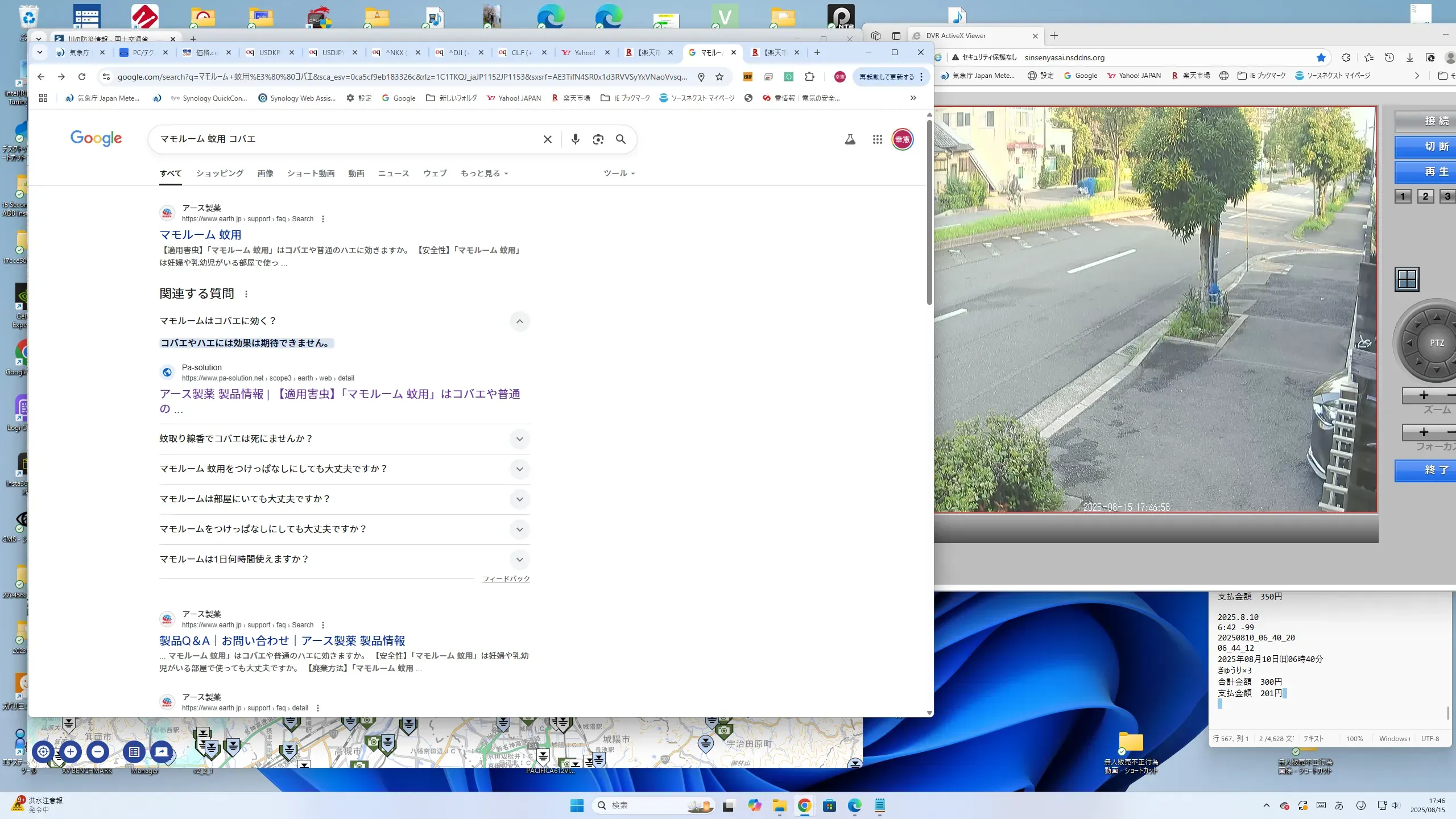Open the マモルーム 蚊用 result link

pos(200,235)
